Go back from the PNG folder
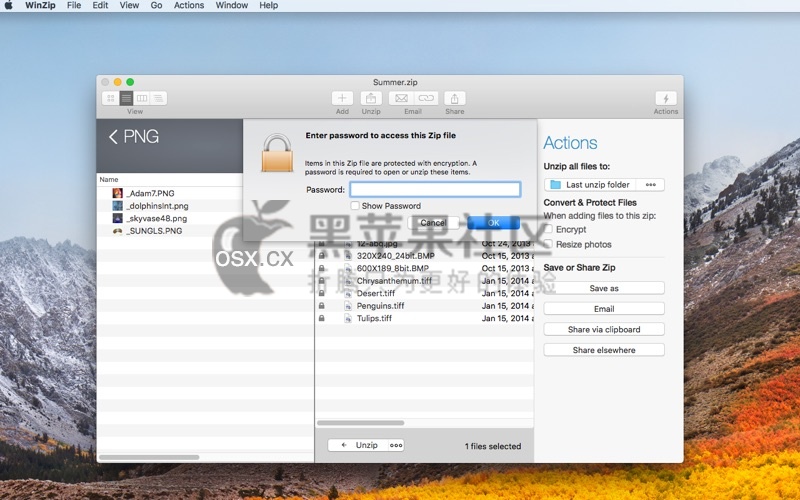800x500 pixels. click(x=113, y=136)
